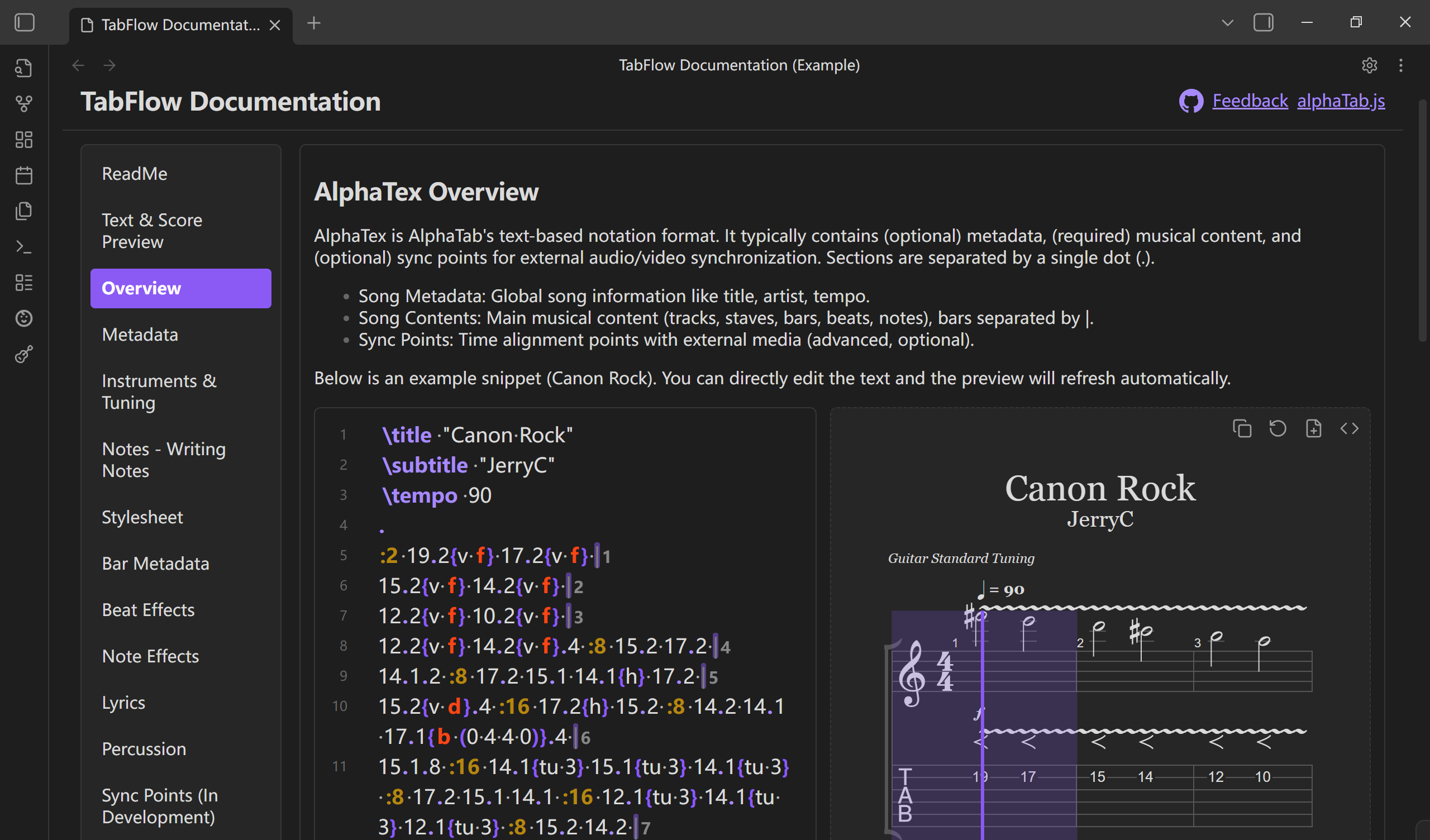Open Instruments & Tuning section
The height and width of the screenshot is (840, 1430).
(181, 392)
